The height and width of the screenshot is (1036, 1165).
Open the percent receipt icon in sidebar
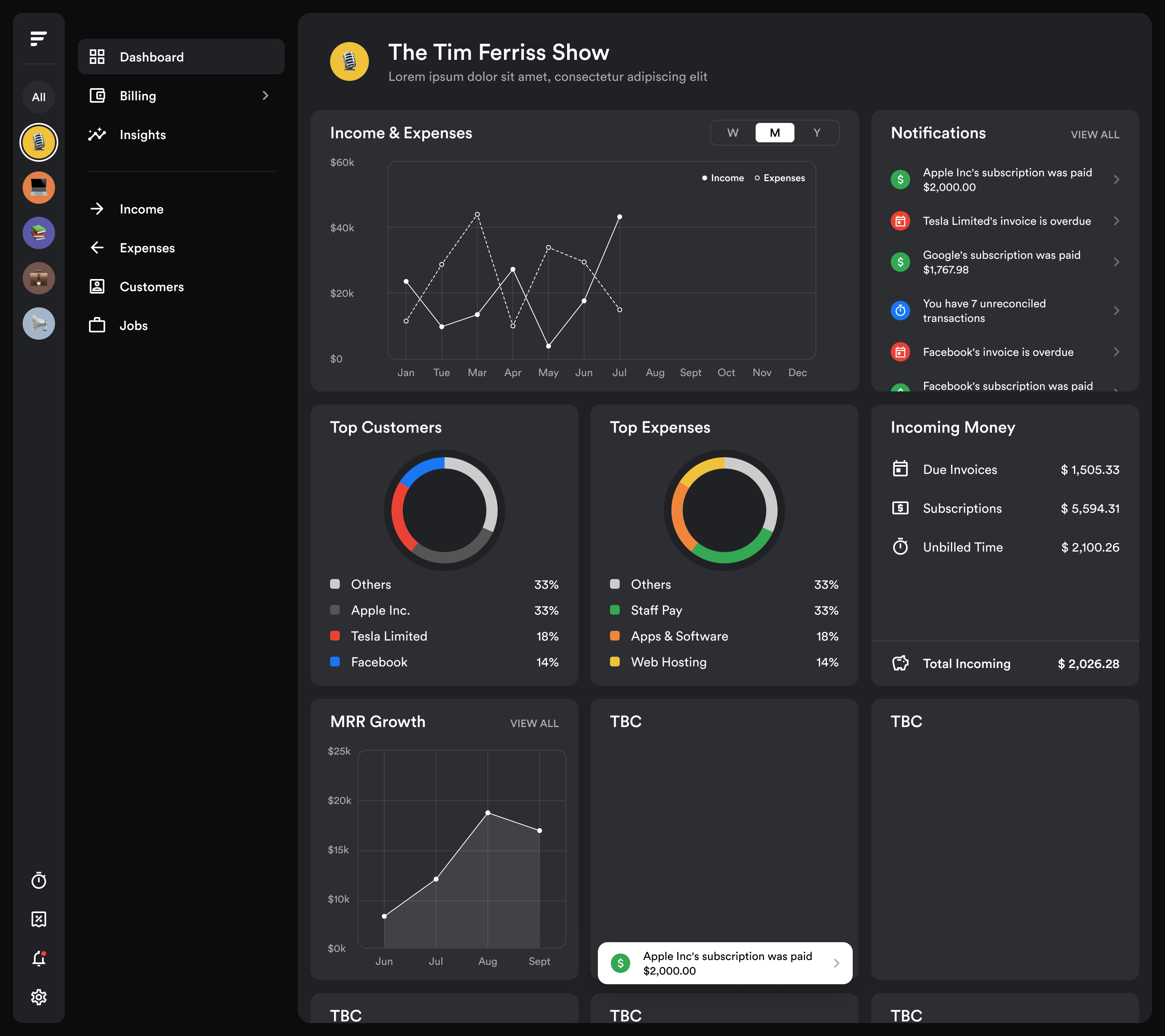pyautogui.click(x=39, y=919)
